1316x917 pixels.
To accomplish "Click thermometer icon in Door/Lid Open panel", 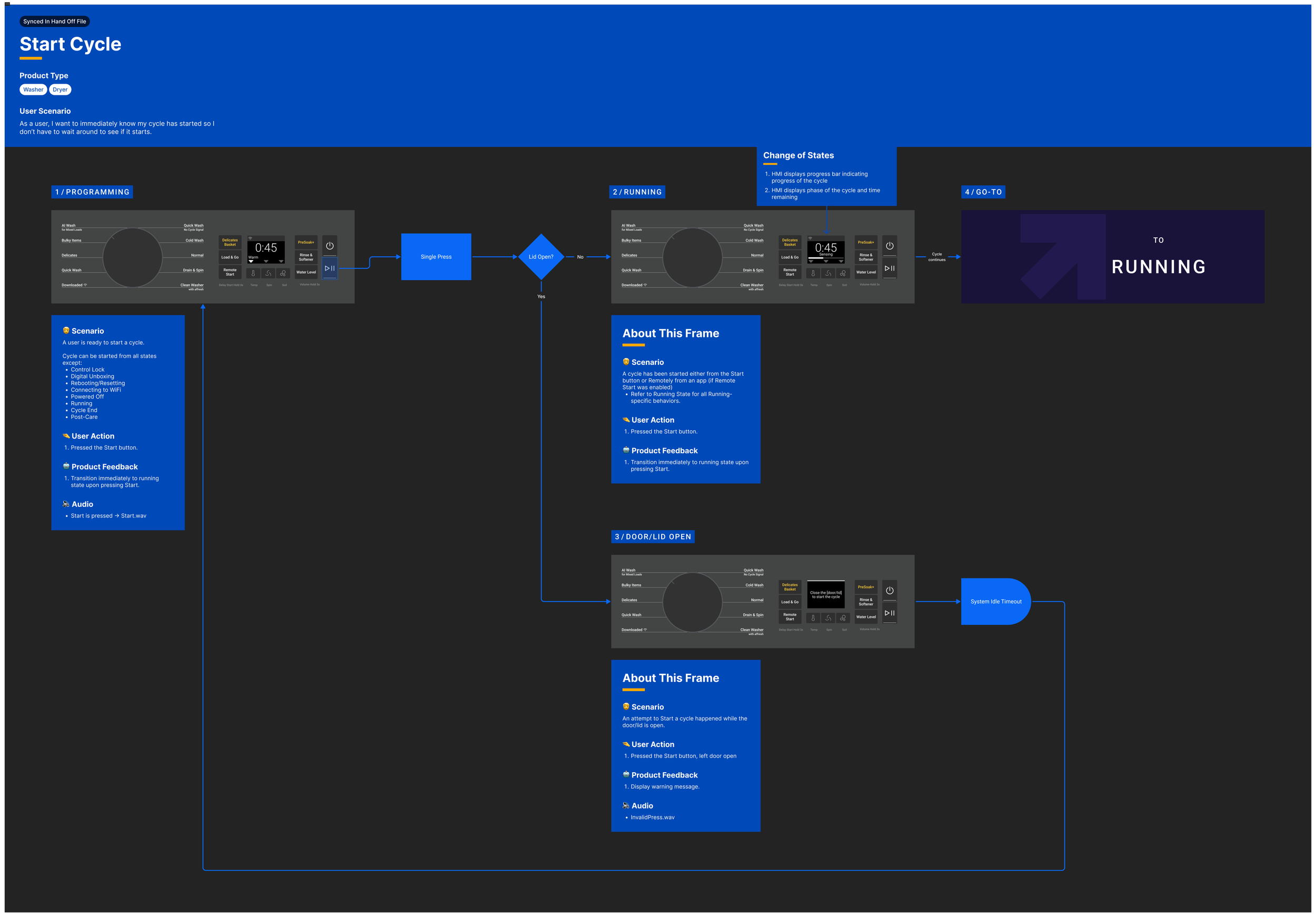I will click(813, 618).
